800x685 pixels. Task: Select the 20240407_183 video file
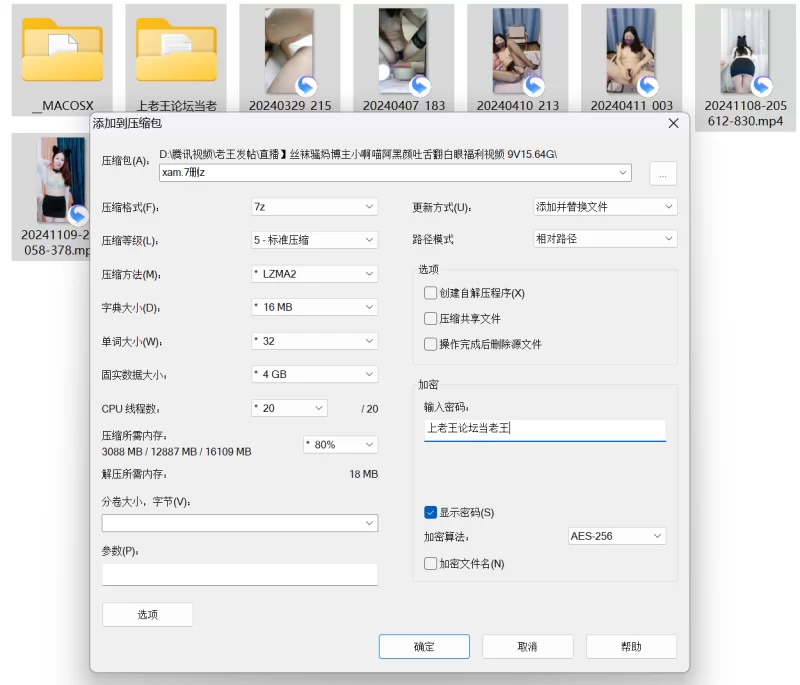(x=404, y=52)
